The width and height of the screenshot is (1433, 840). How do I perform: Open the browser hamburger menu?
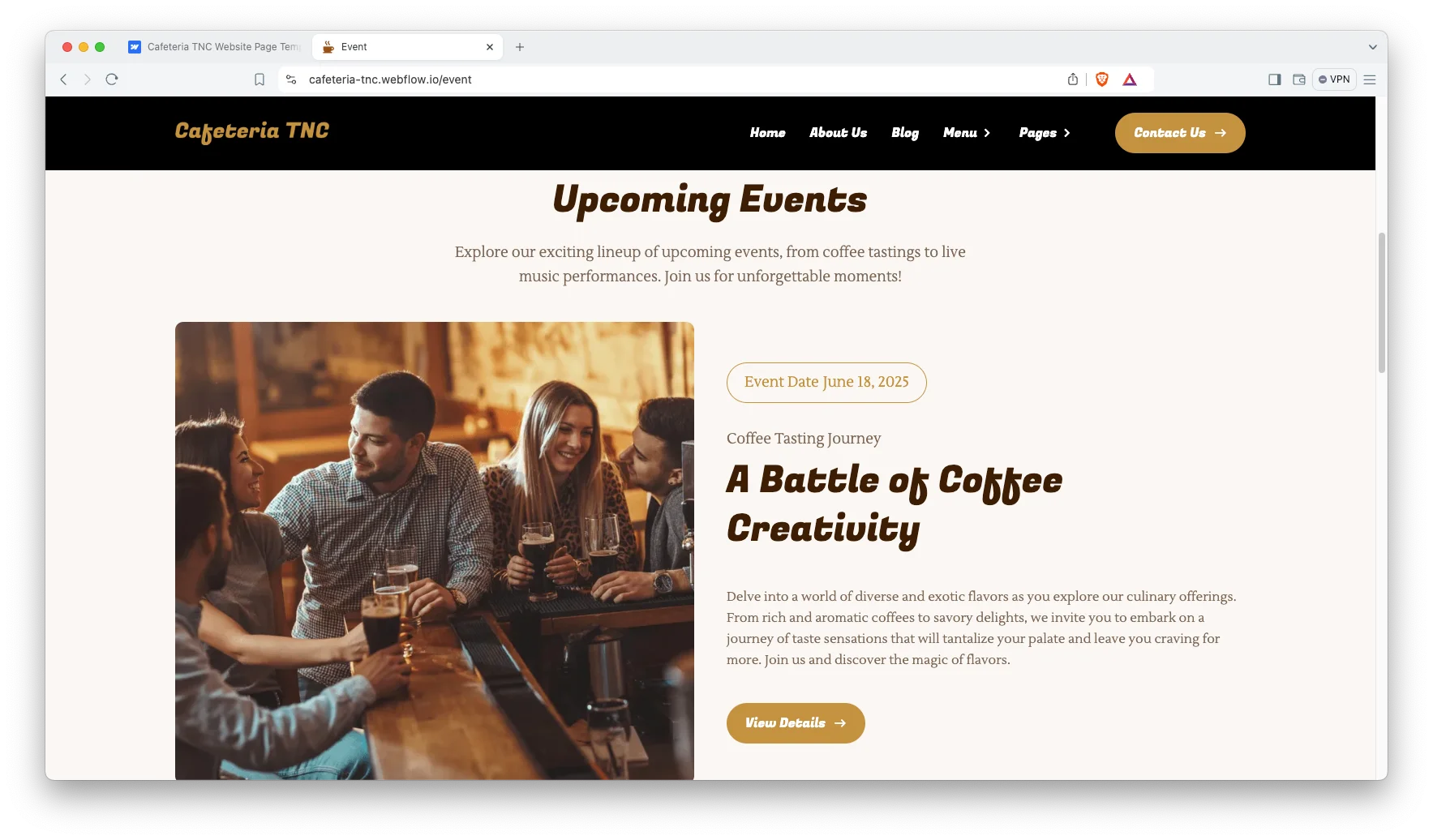pyautogui.click(x=1370, y=79)
